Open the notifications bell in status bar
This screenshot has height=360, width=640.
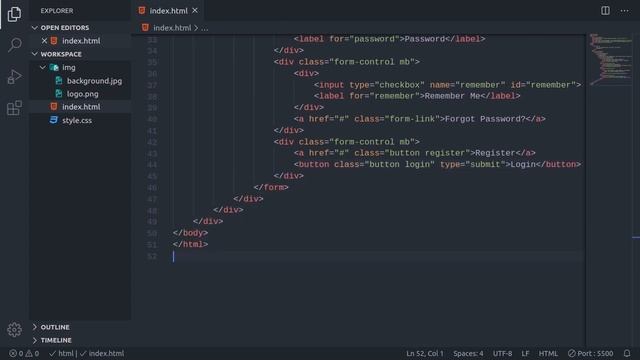click(627, 353)
